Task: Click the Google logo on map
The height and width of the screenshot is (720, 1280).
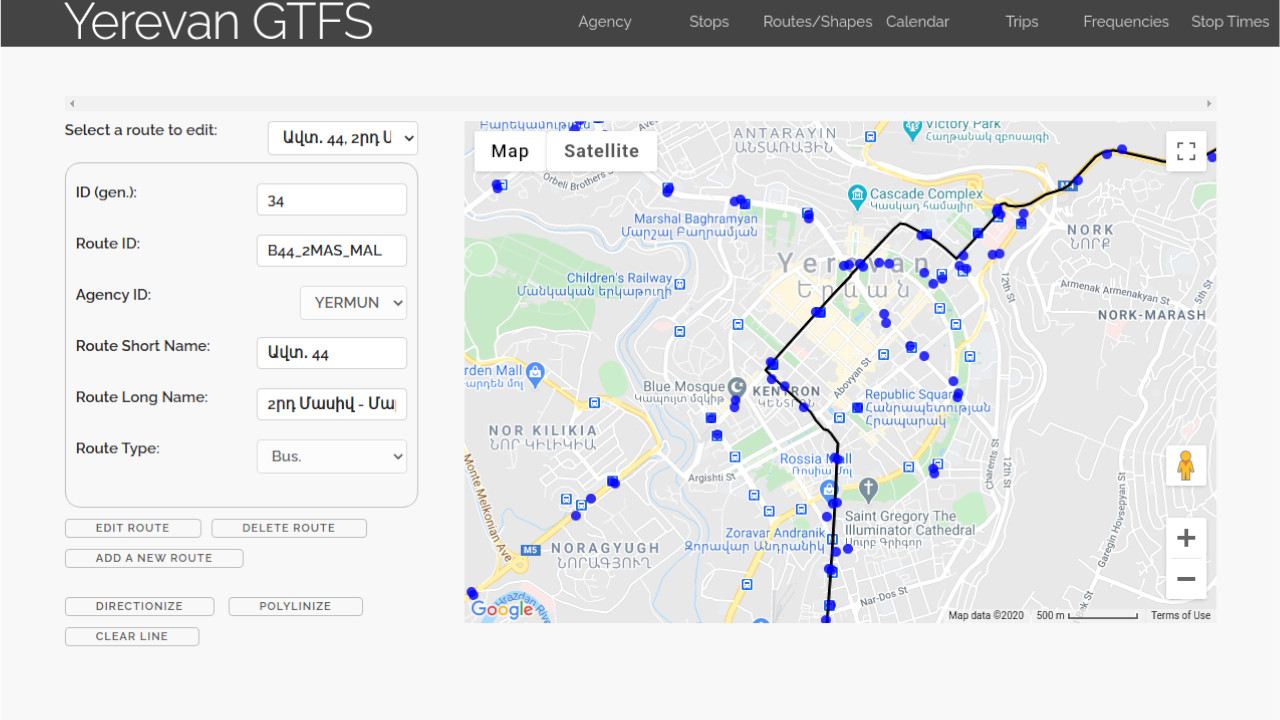Action: (x=502, y=609)
